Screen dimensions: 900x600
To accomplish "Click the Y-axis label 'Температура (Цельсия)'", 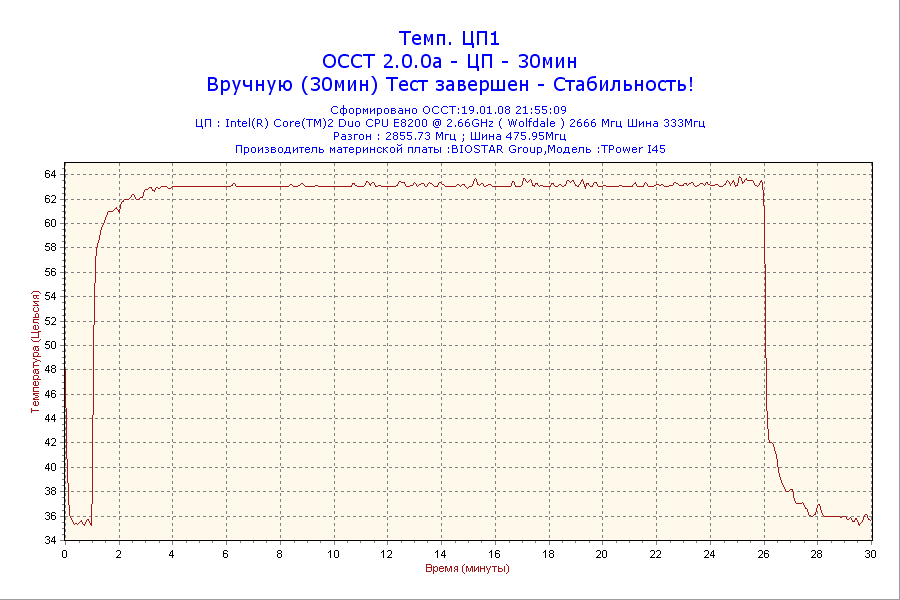I will [35, 352].
